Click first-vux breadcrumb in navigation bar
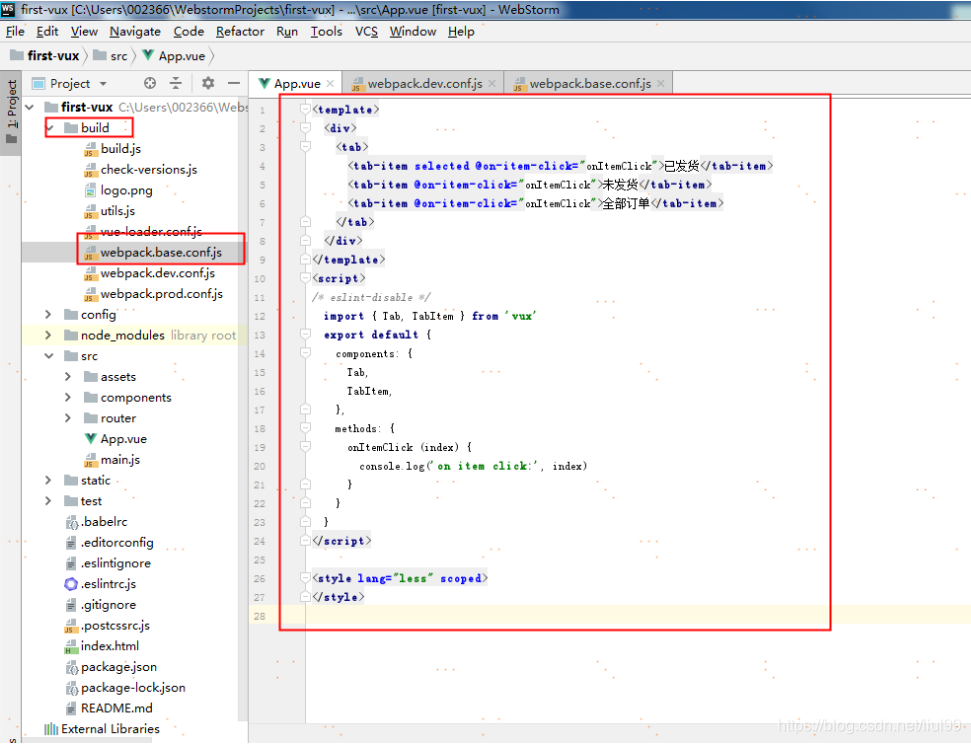This screenshot has width=971, height=744. tap(45, 56)
